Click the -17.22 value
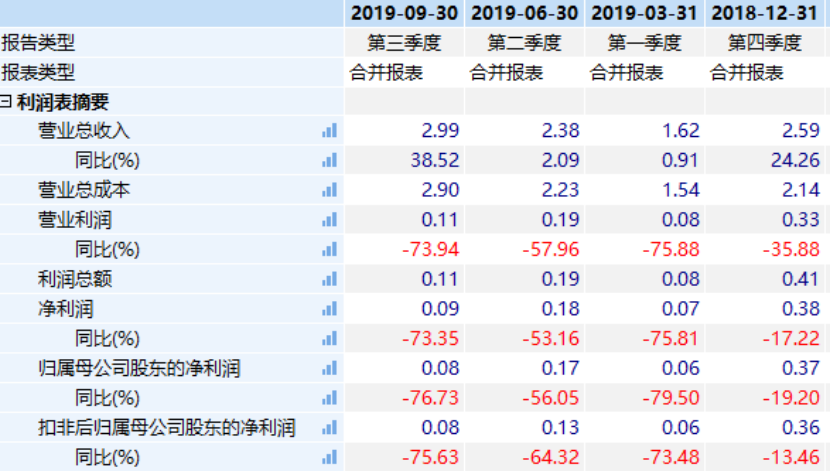The height and width of the screenshot is (471, 831). [791, 338]
